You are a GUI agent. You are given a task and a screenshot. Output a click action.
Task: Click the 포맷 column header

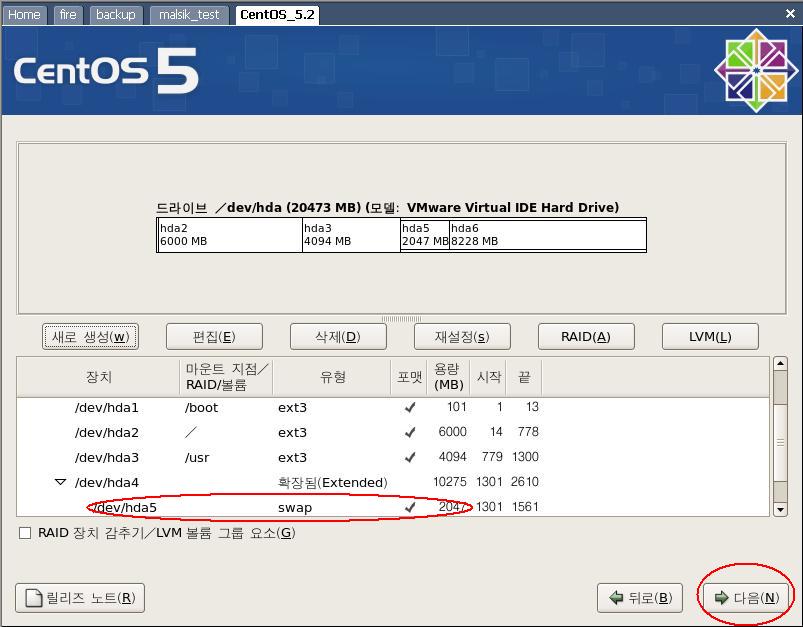pyautogui.click(x=409, y=377)
